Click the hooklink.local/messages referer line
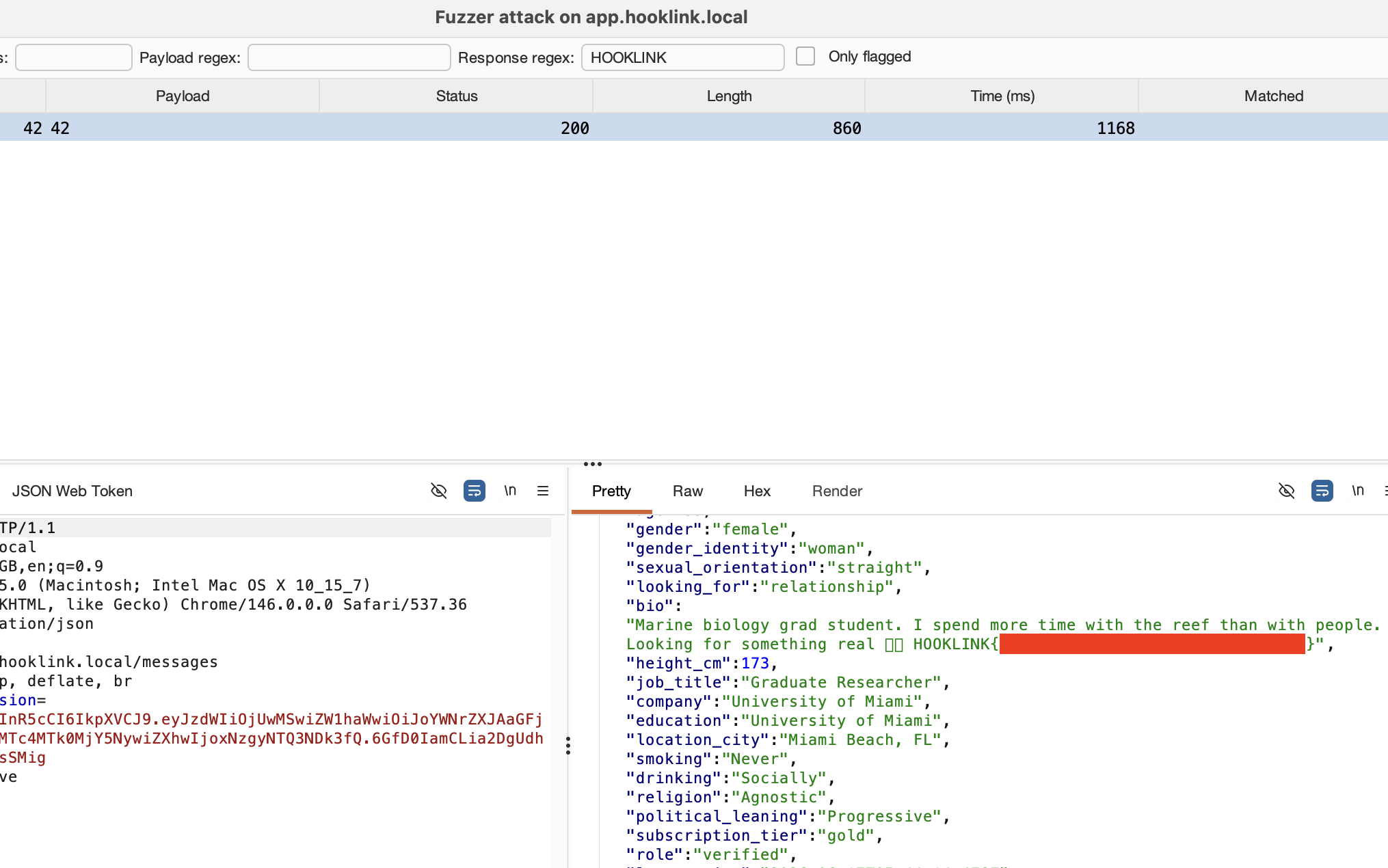Viewport: 1388px width, 868px height. tap(109, 662)
